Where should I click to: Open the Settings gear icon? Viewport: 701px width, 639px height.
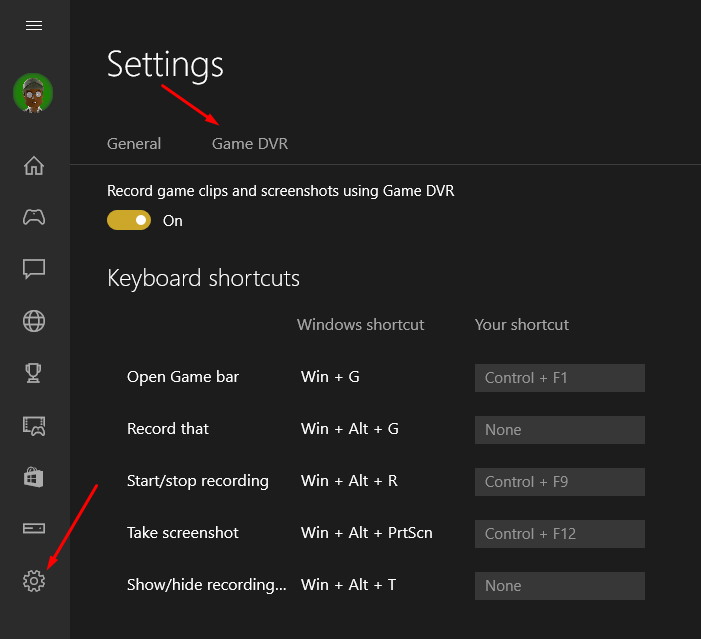pyautogui.click(x=34, y=581)
